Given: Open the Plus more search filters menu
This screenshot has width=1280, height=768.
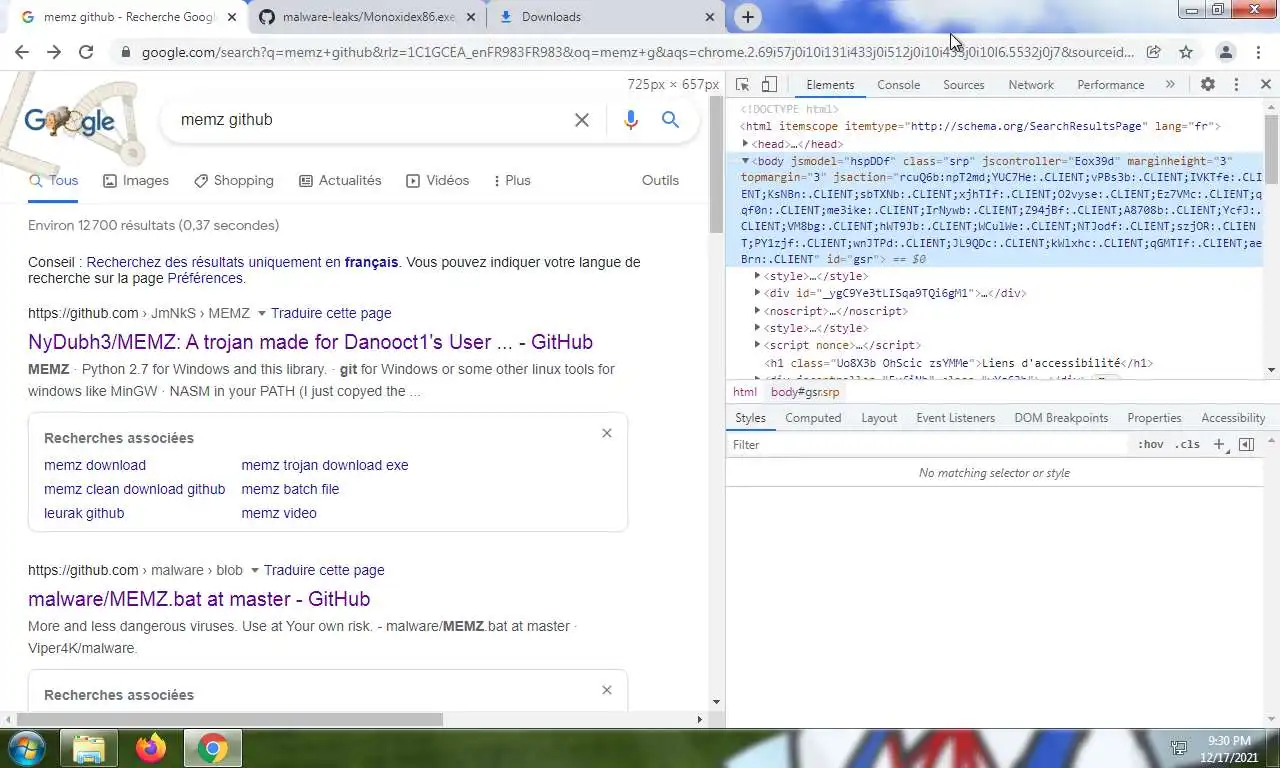Looking at the screenshot, I should pos(512,181).
